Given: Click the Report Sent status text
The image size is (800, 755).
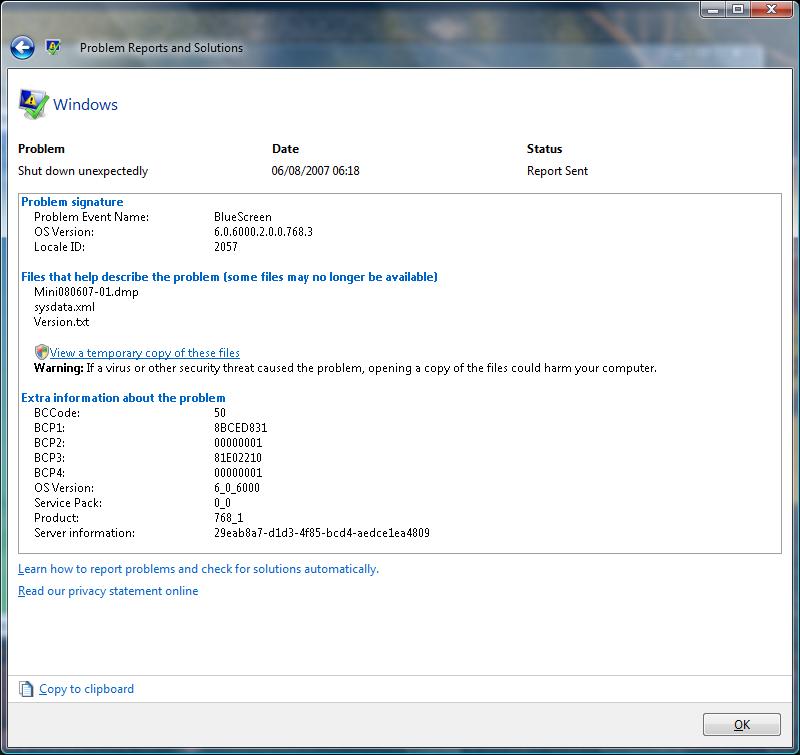Looking at the screenshot, I should tap(557, 171).
